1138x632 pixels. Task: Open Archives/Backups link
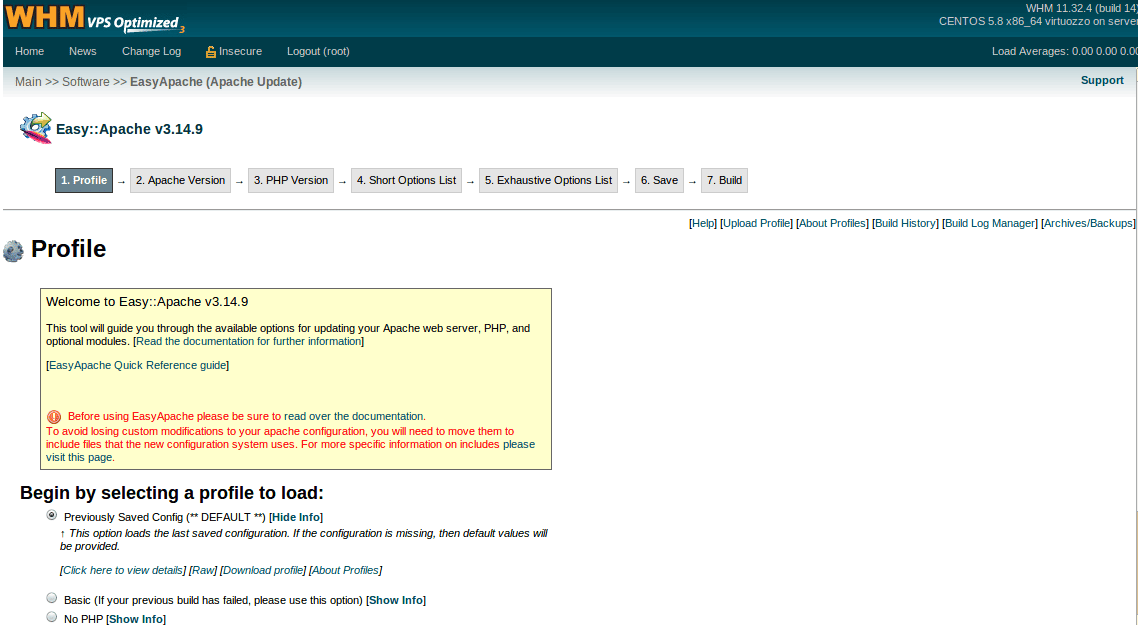1088,223
